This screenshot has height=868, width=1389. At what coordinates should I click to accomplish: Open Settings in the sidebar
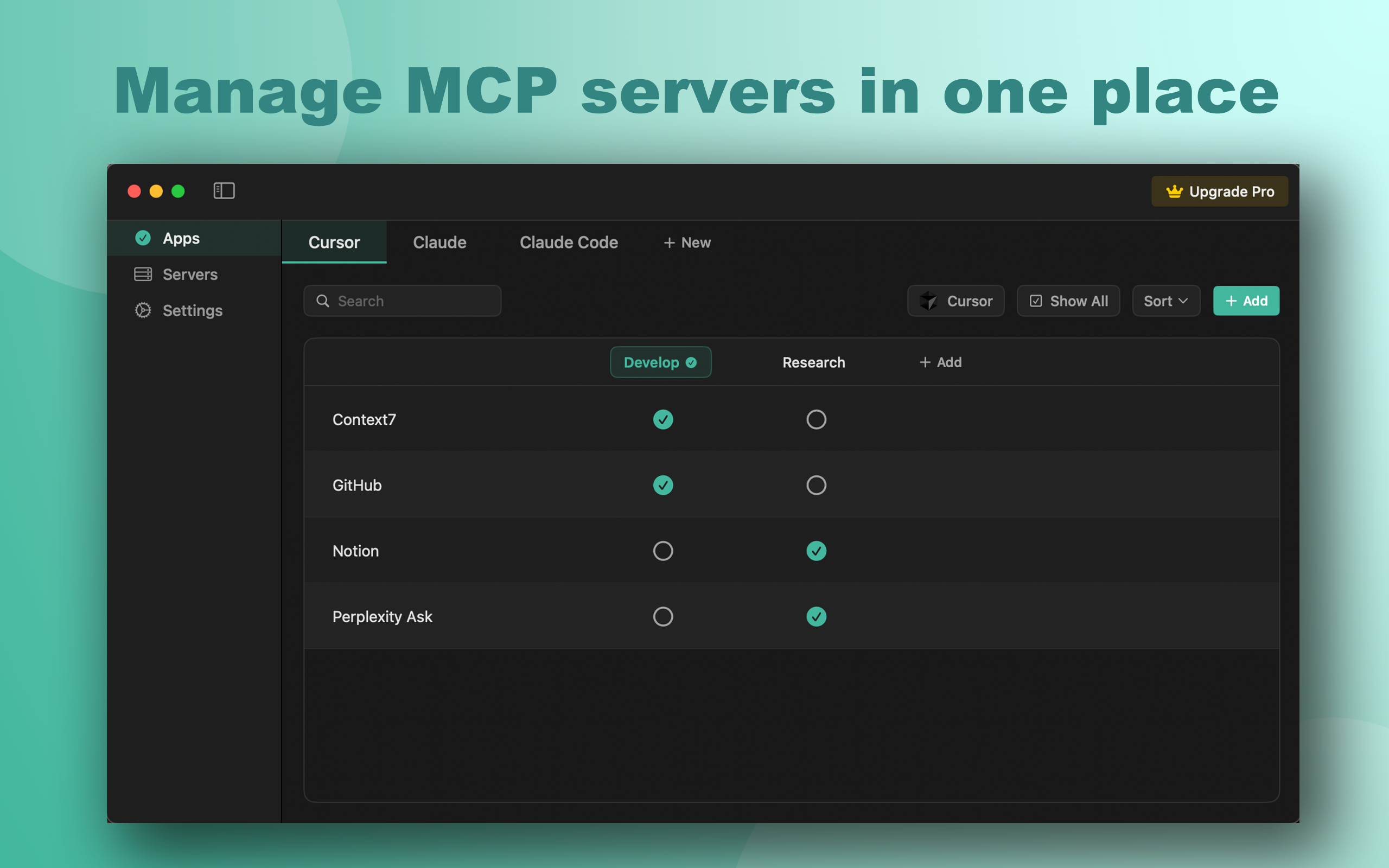[194, 310]
